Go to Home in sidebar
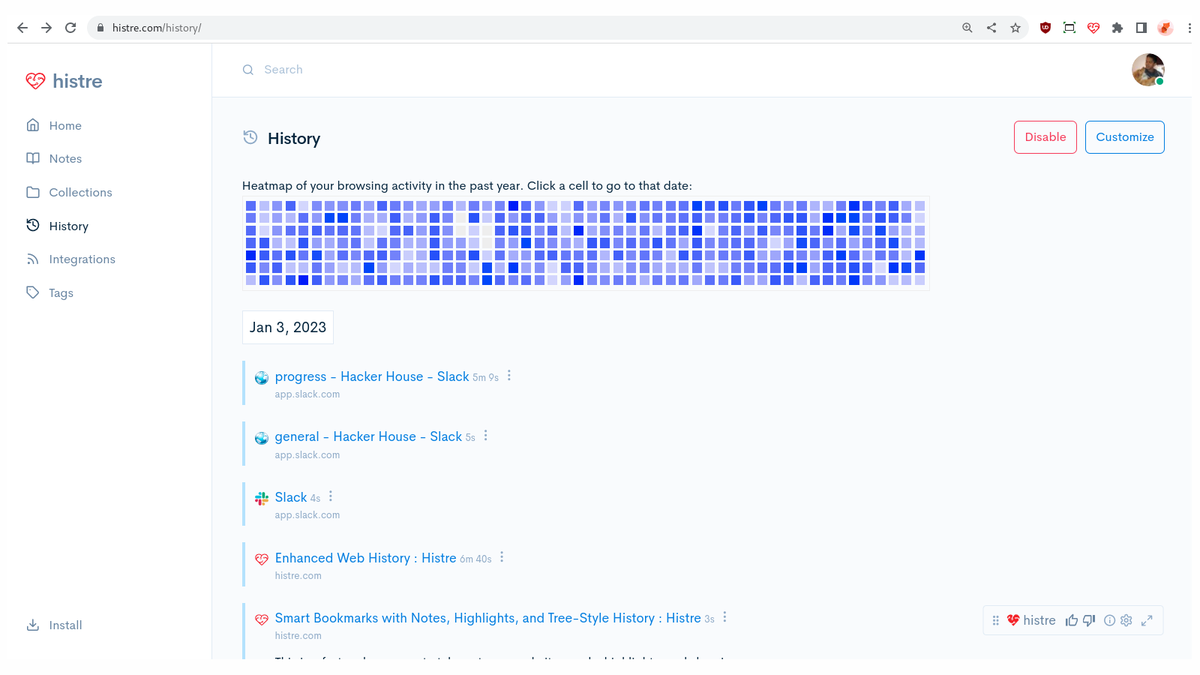1200x675 pixels. pos(65,125)
